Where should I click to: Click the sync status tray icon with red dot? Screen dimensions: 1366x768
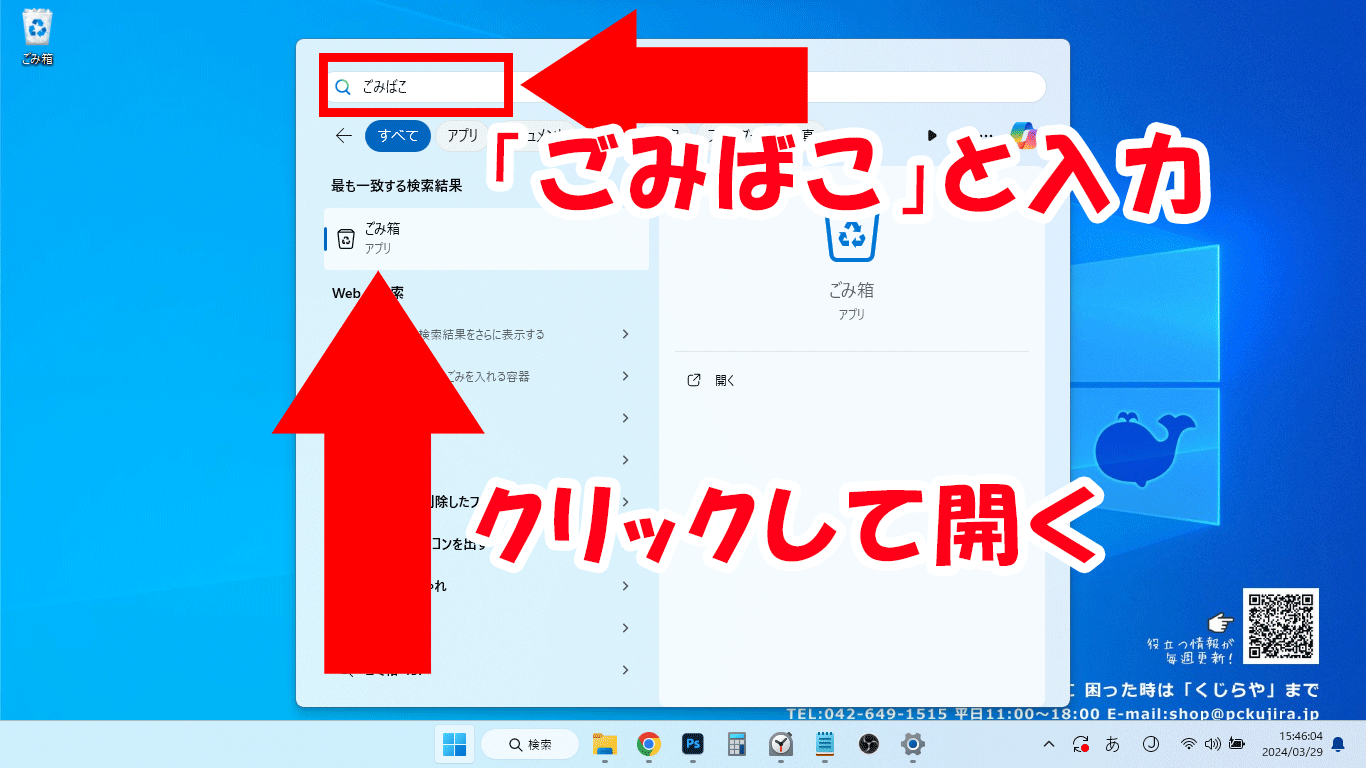(1081, 744)
